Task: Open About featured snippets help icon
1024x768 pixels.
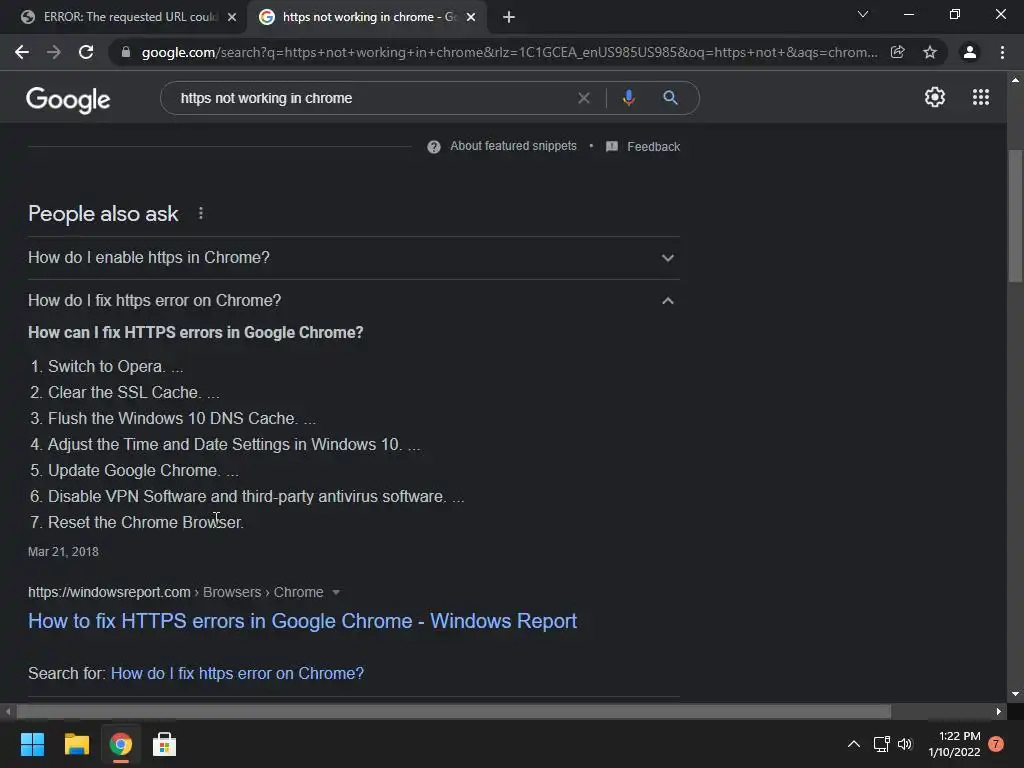Action: click(434, 147)
